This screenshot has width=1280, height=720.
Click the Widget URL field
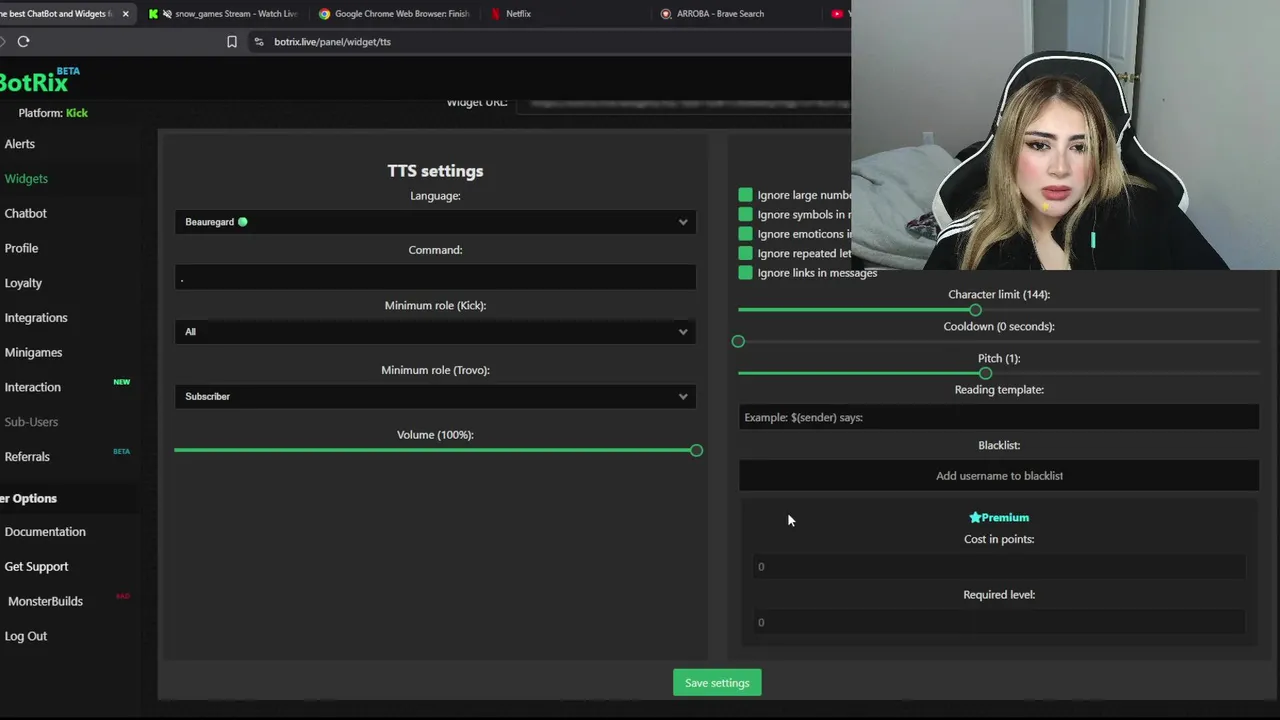(685, 103)
